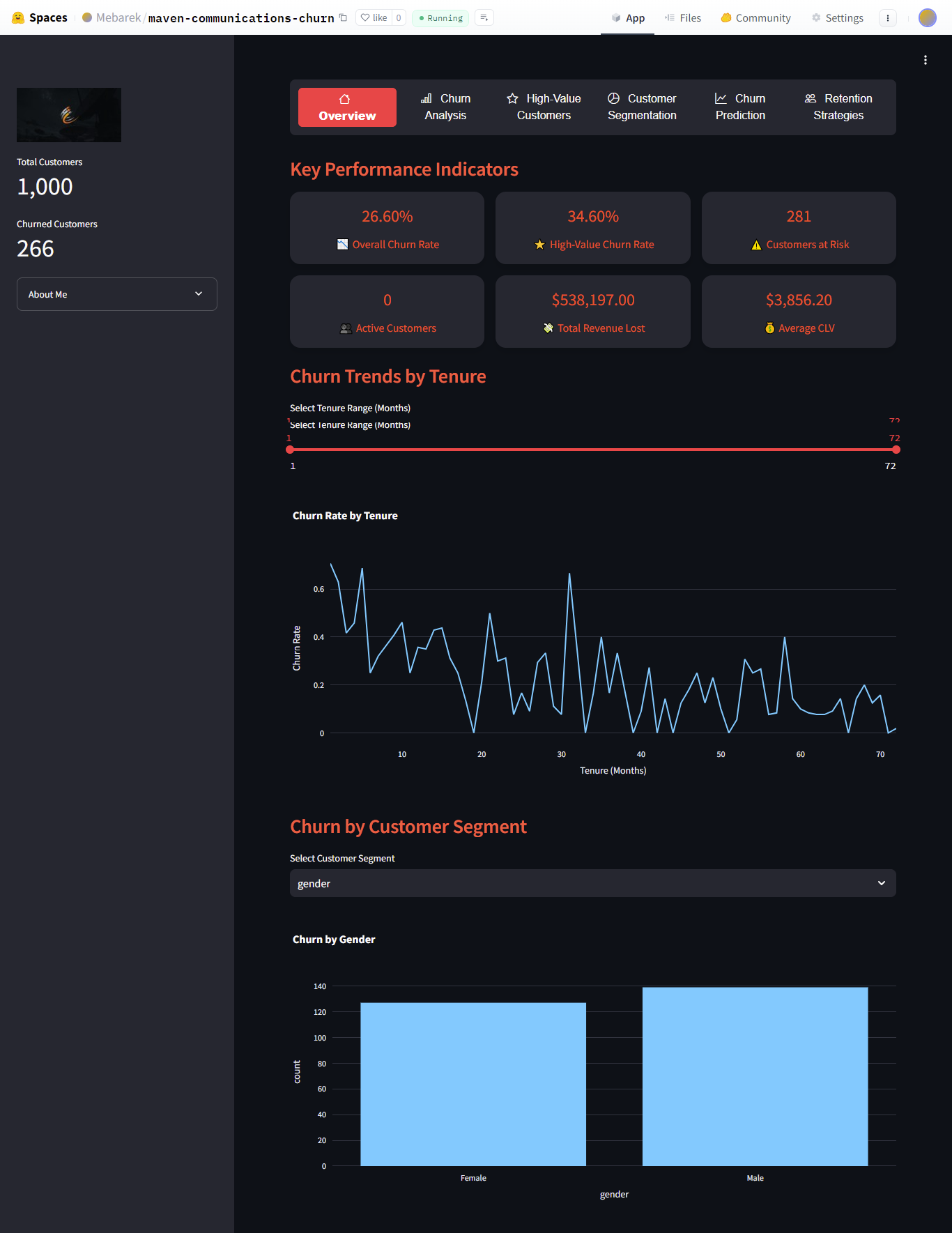Select the Overview navigation tab
Image resolution: width=952 pixels, height=1233 pixels.
click(x=347, y=107)
